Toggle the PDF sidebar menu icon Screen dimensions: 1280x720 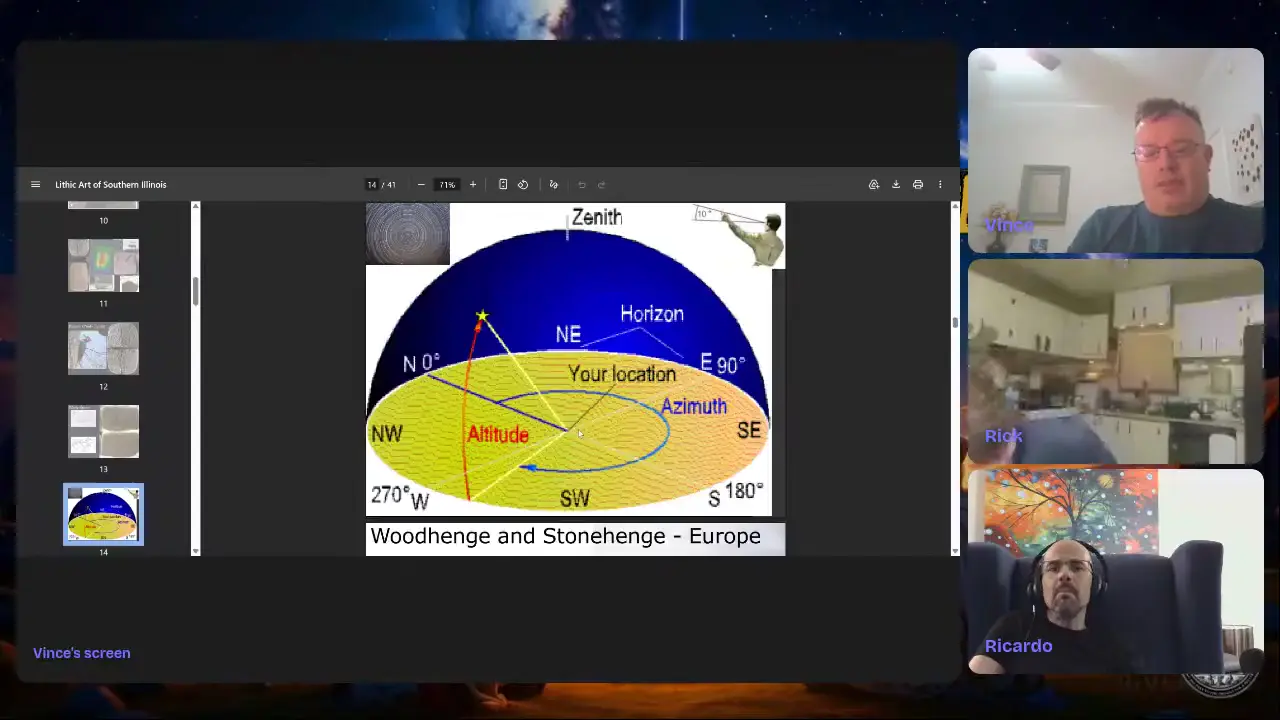[35, 184]
